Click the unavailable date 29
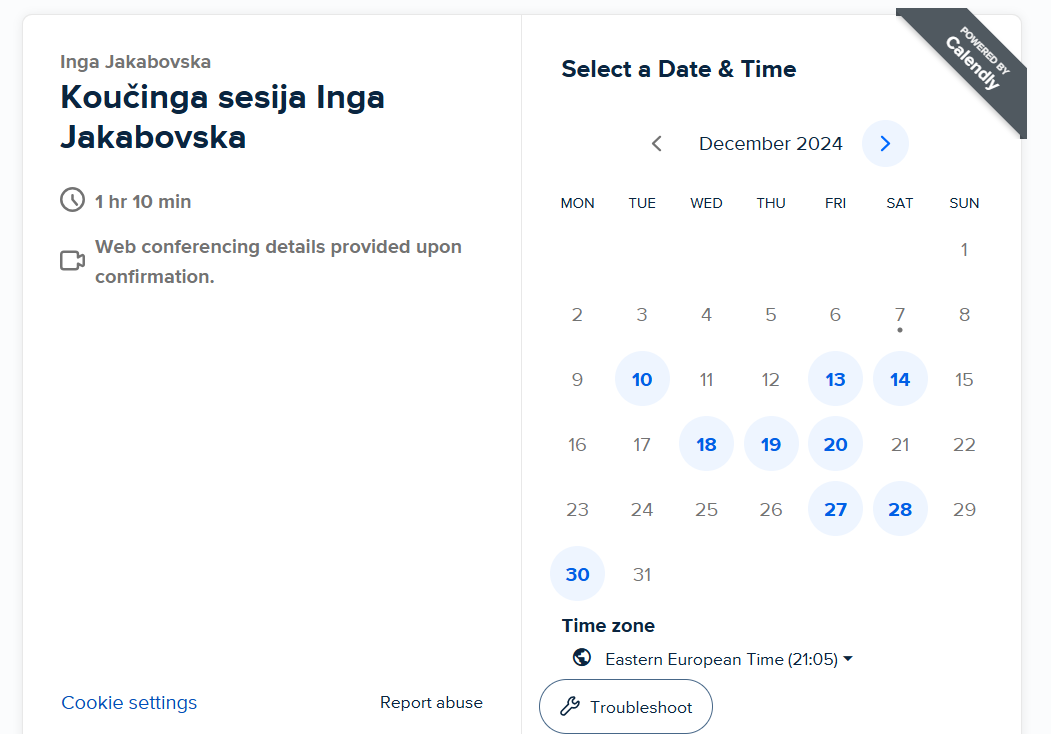The height and width of the screenshot is (734, 1051). 964,509
